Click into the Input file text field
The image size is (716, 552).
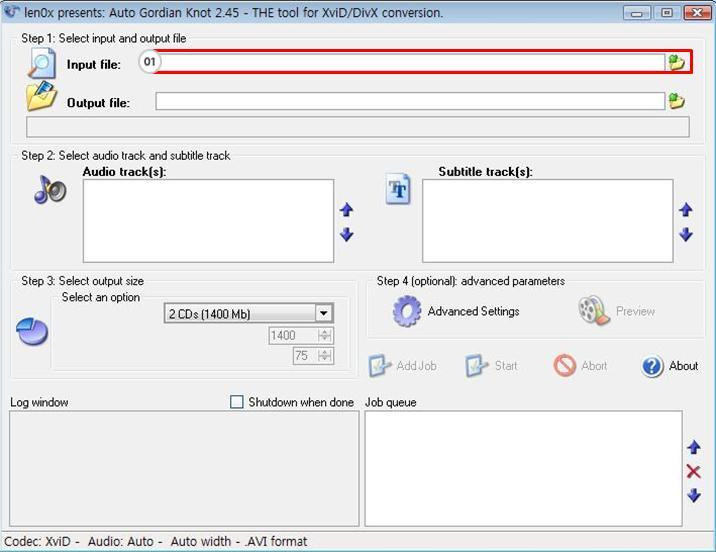pos(410,62)
